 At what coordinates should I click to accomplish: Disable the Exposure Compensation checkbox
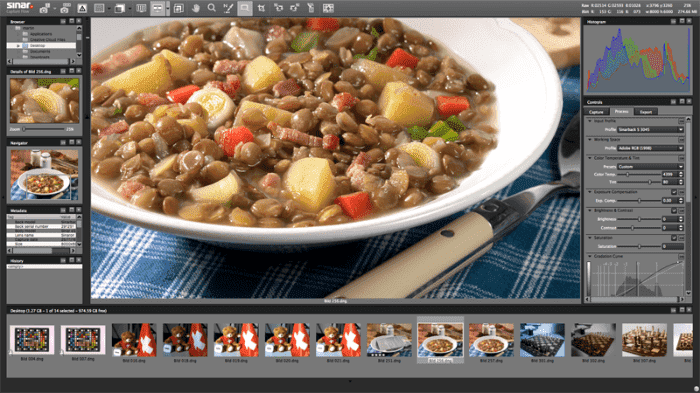[x=674, y=192]
